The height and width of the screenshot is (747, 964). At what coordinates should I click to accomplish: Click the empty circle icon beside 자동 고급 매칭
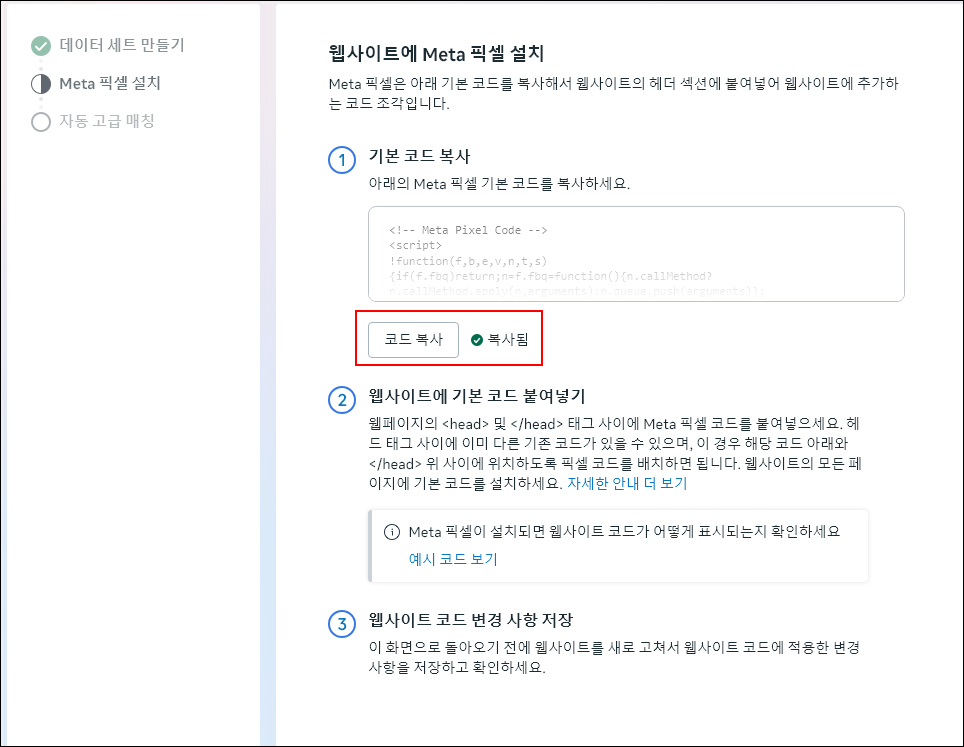(40, 122)
